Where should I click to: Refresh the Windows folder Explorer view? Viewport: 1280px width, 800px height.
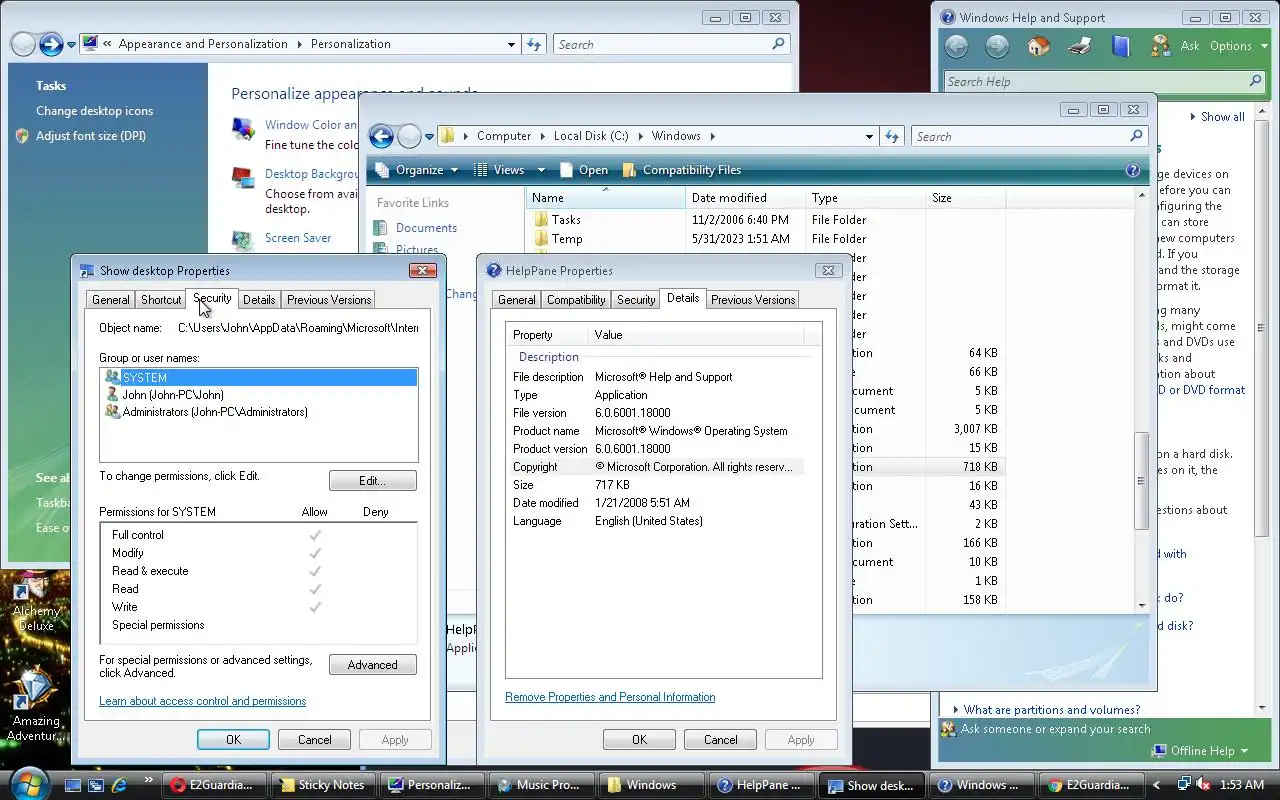[892, 136]
